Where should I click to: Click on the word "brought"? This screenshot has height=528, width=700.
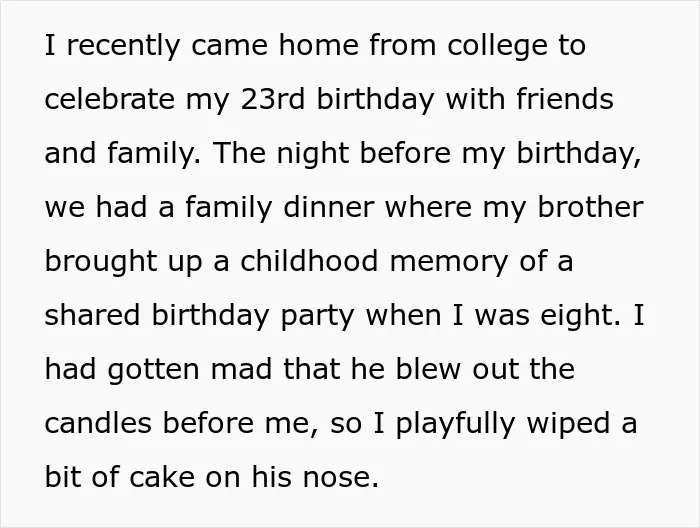pos(101,262)
